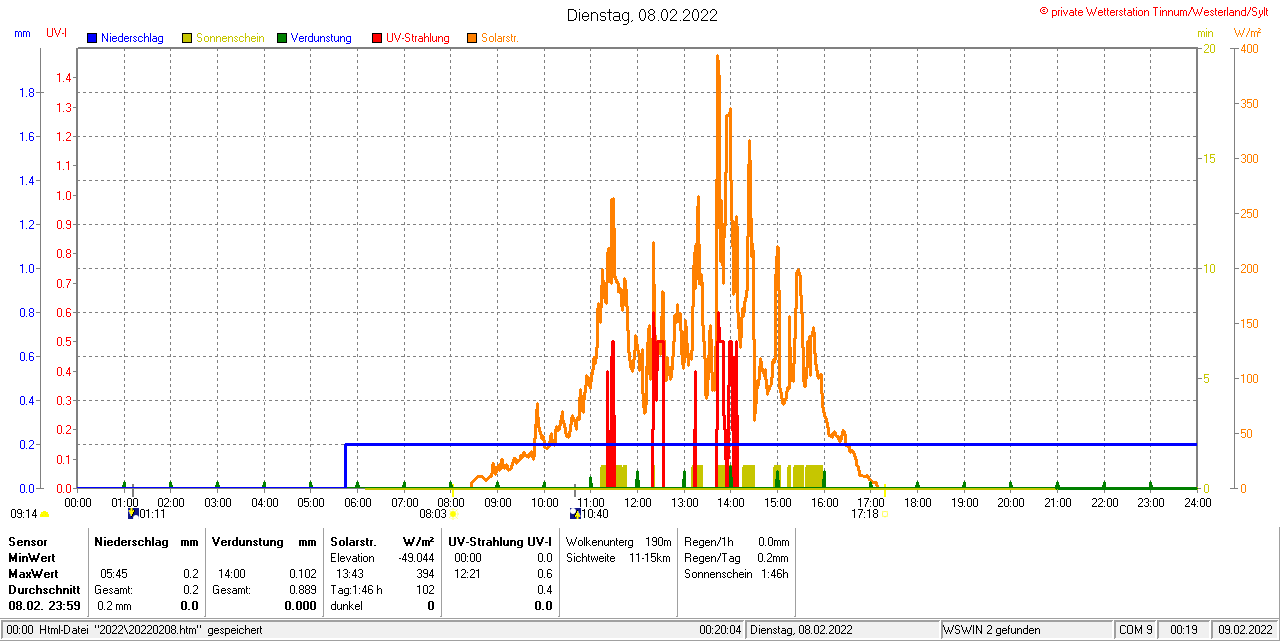The width and height of the screenshot is (1280, 641).
Task: Click the Html-Datei gespeichert status message
Action: point(134,630)
